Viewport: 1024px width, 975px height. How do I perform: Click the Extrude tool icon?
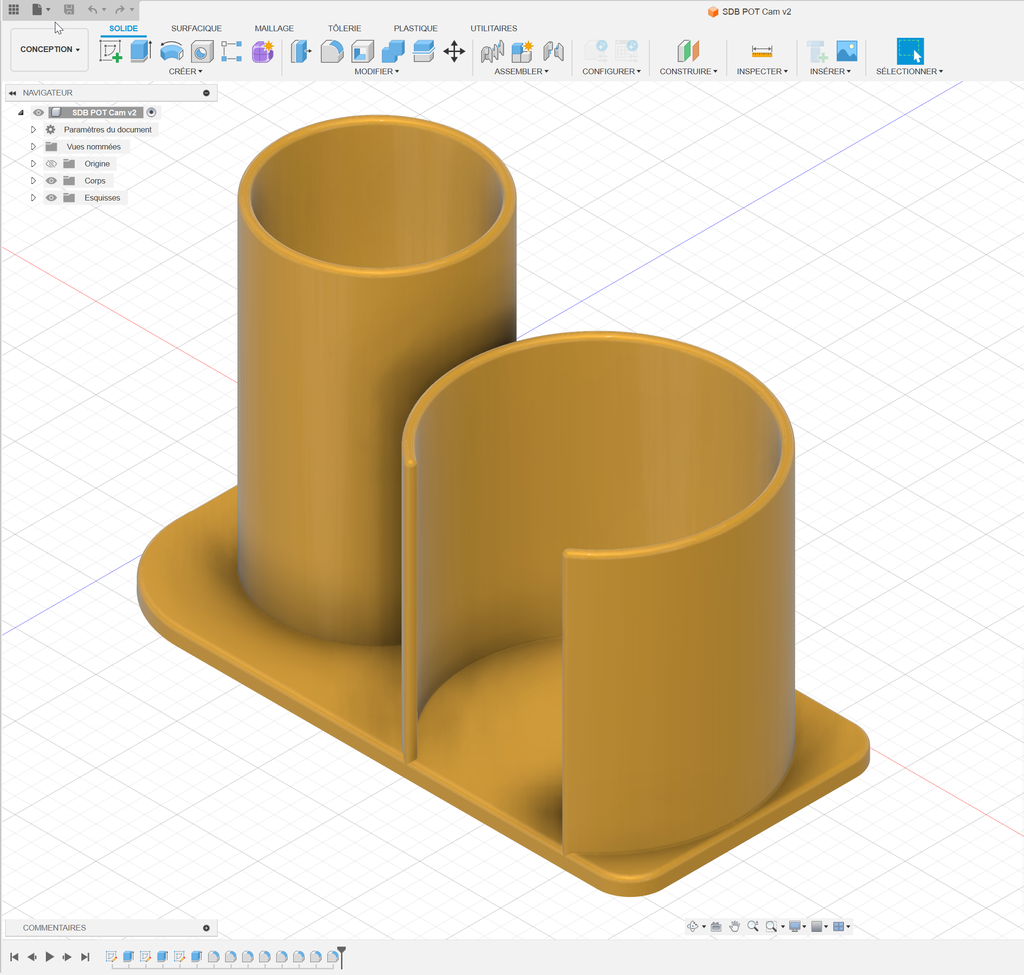pos(140,51)
